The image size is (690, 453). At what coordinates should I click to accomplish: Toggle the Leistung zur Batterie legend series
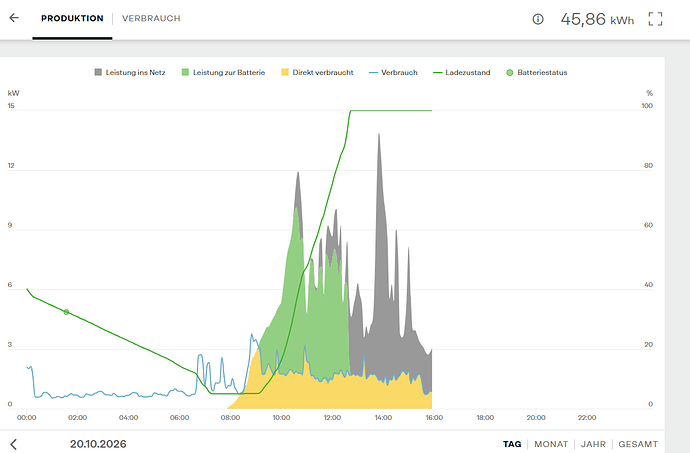[x=224, y=72]
